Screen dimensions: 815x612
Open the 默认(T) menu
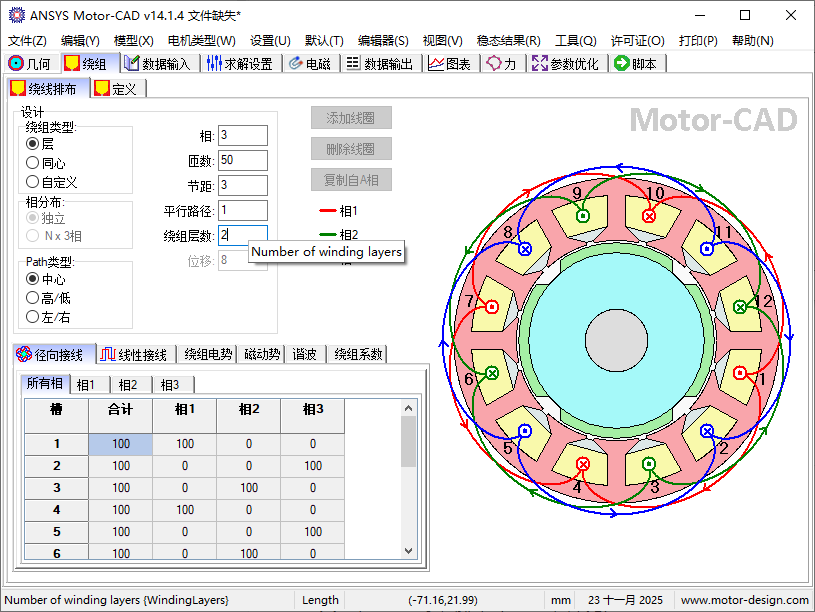[324, 41]
